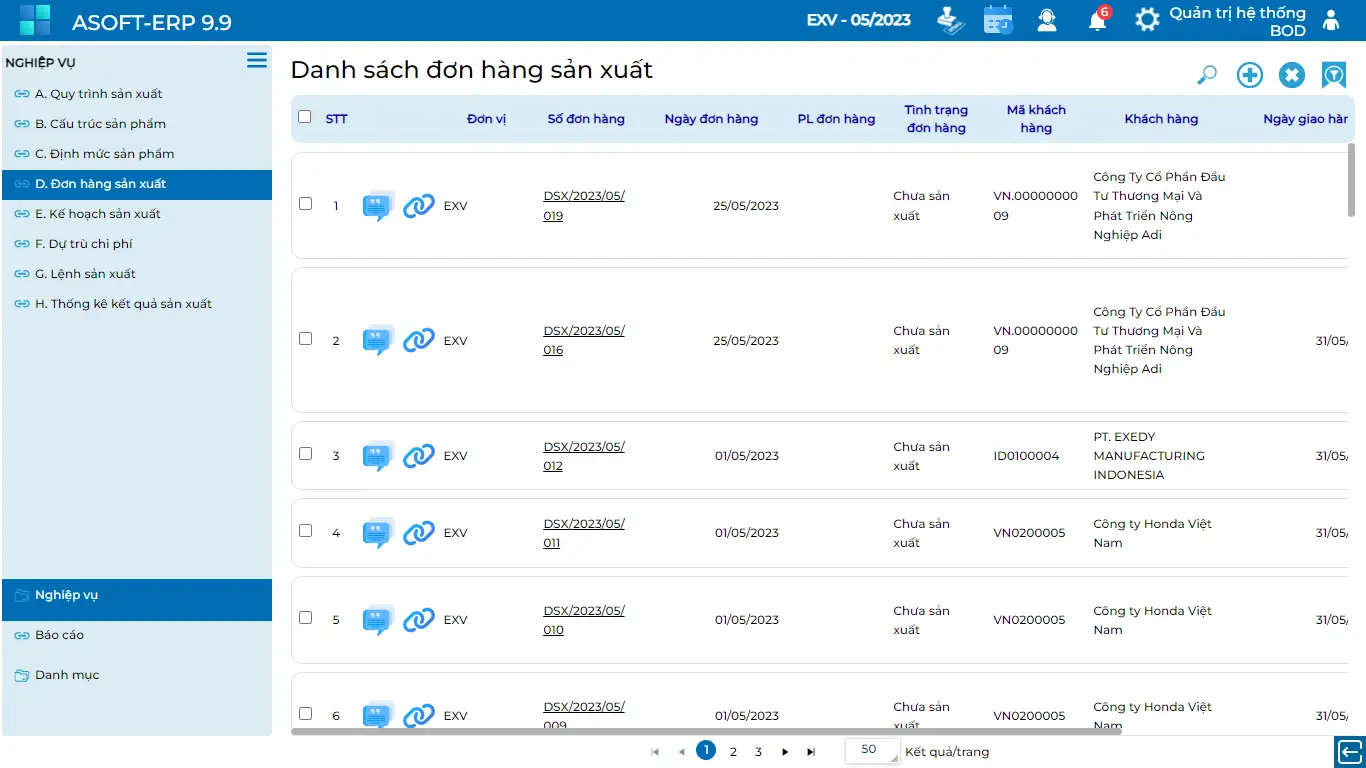The height and width of the screenshot is (768, 1366).
Task: Click the search magnifier icon
Action: [1207, 75]
